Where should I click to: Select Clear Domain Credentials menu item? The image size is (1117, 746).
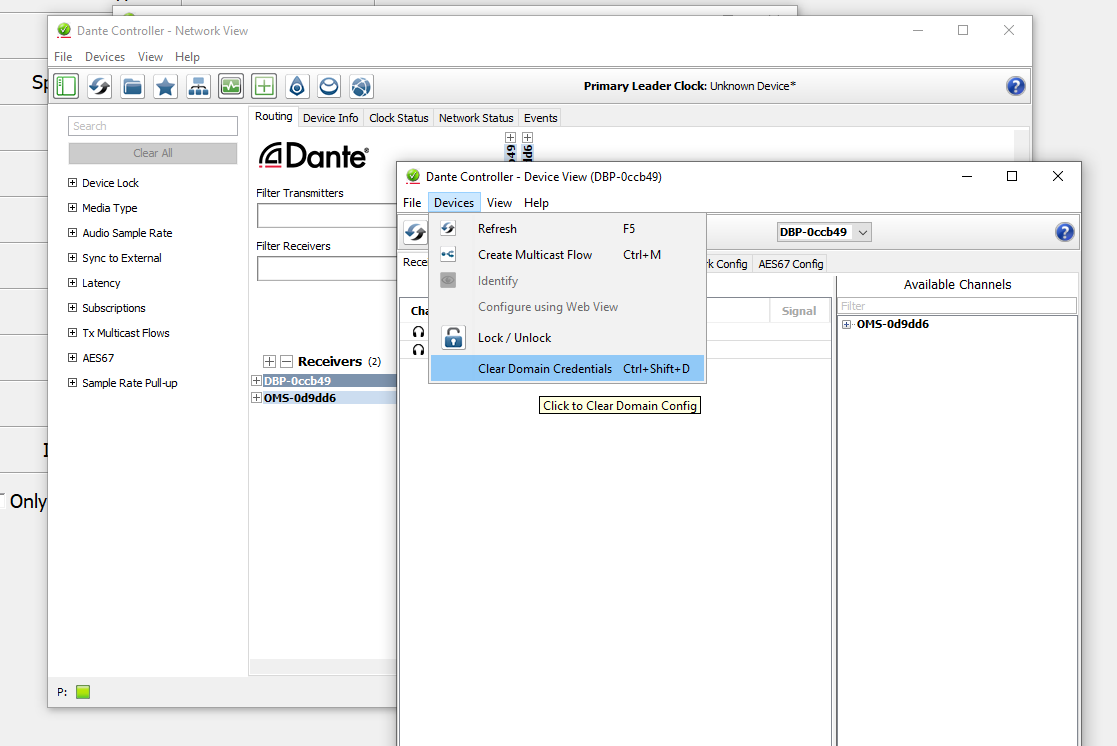coord(545,369)
